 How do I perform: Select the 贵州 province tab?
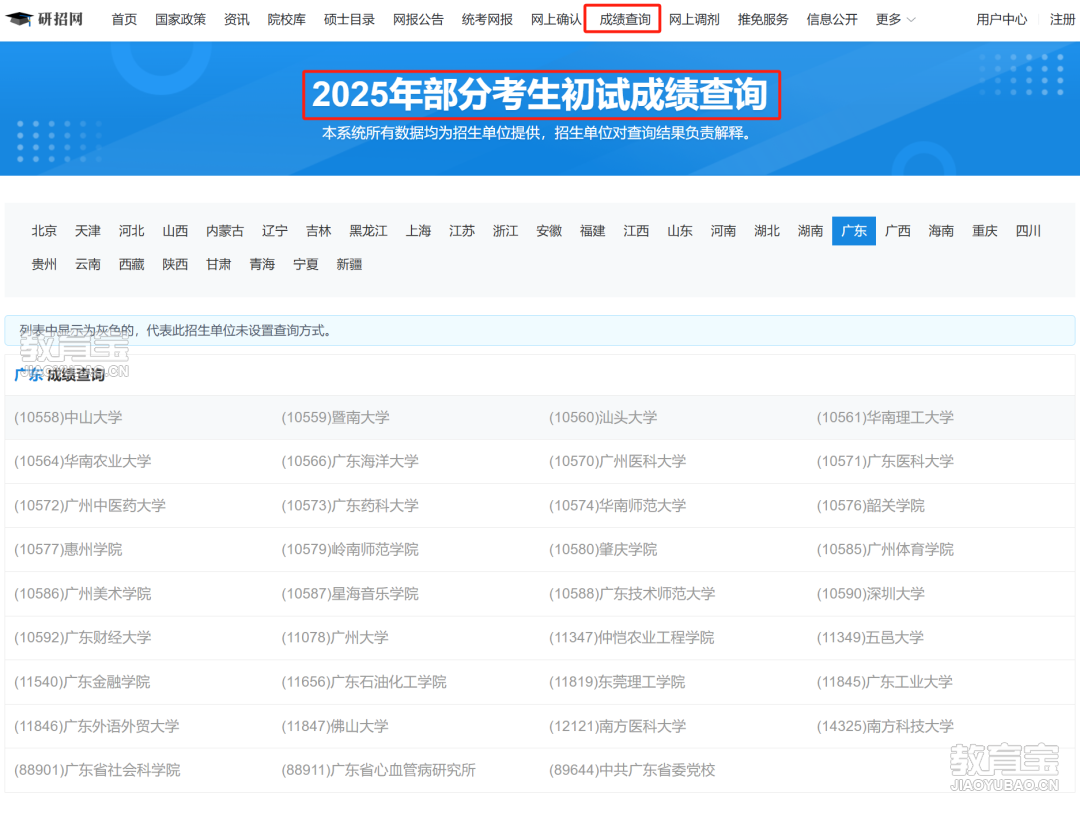coord(44,264)
